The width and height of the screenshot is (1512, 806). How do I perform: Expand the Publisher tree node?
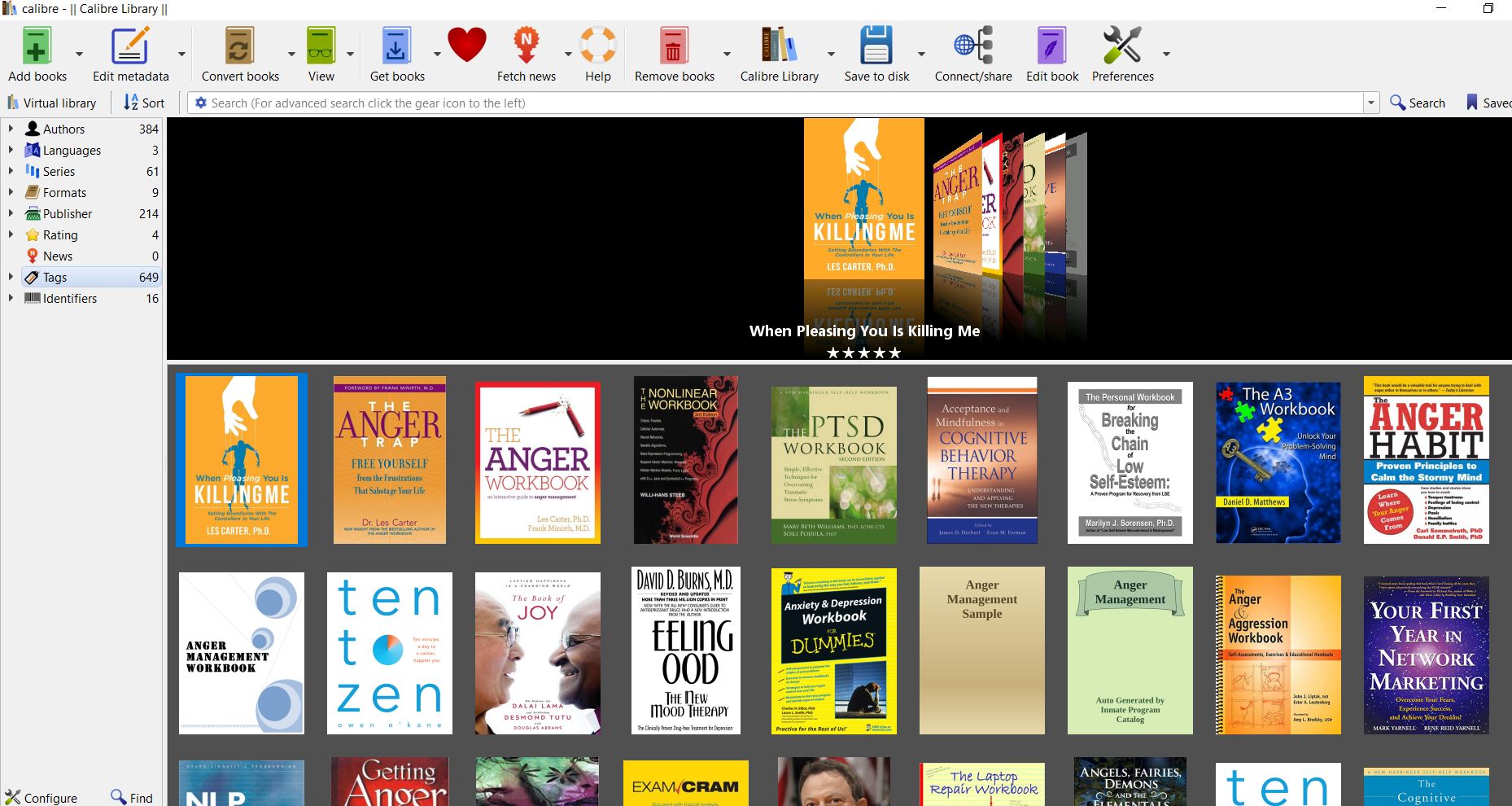point(11,213)
